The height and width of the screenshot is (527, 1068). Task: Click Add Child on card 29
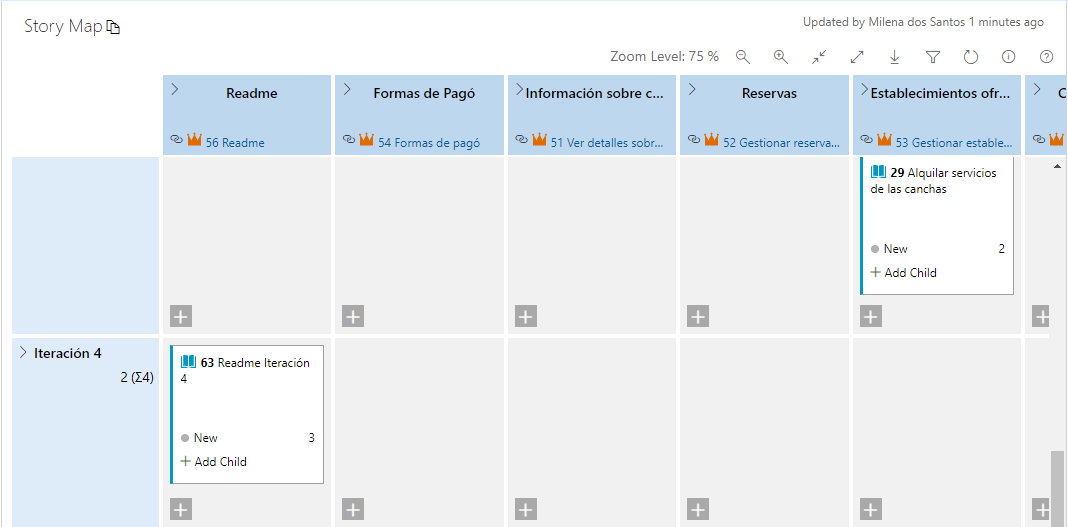click(904, 272)
